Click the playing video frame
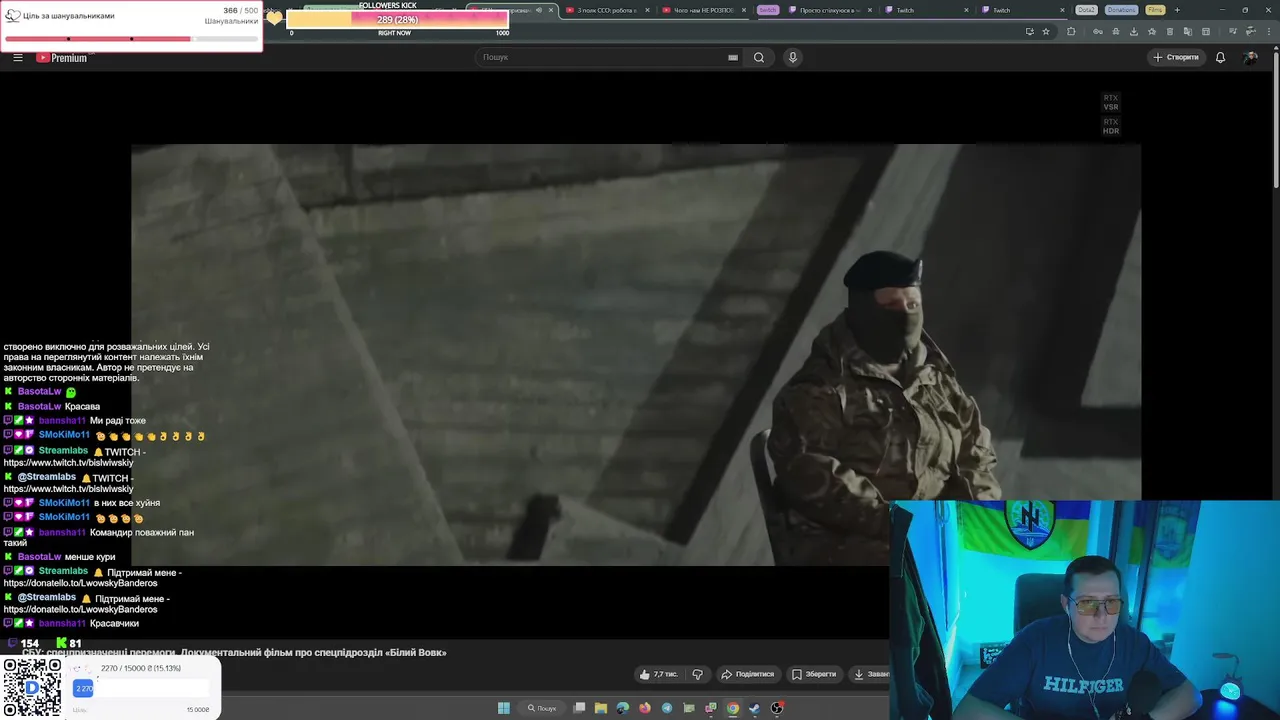This screenshot has height=720, width=1280. [x=636, y=355]
